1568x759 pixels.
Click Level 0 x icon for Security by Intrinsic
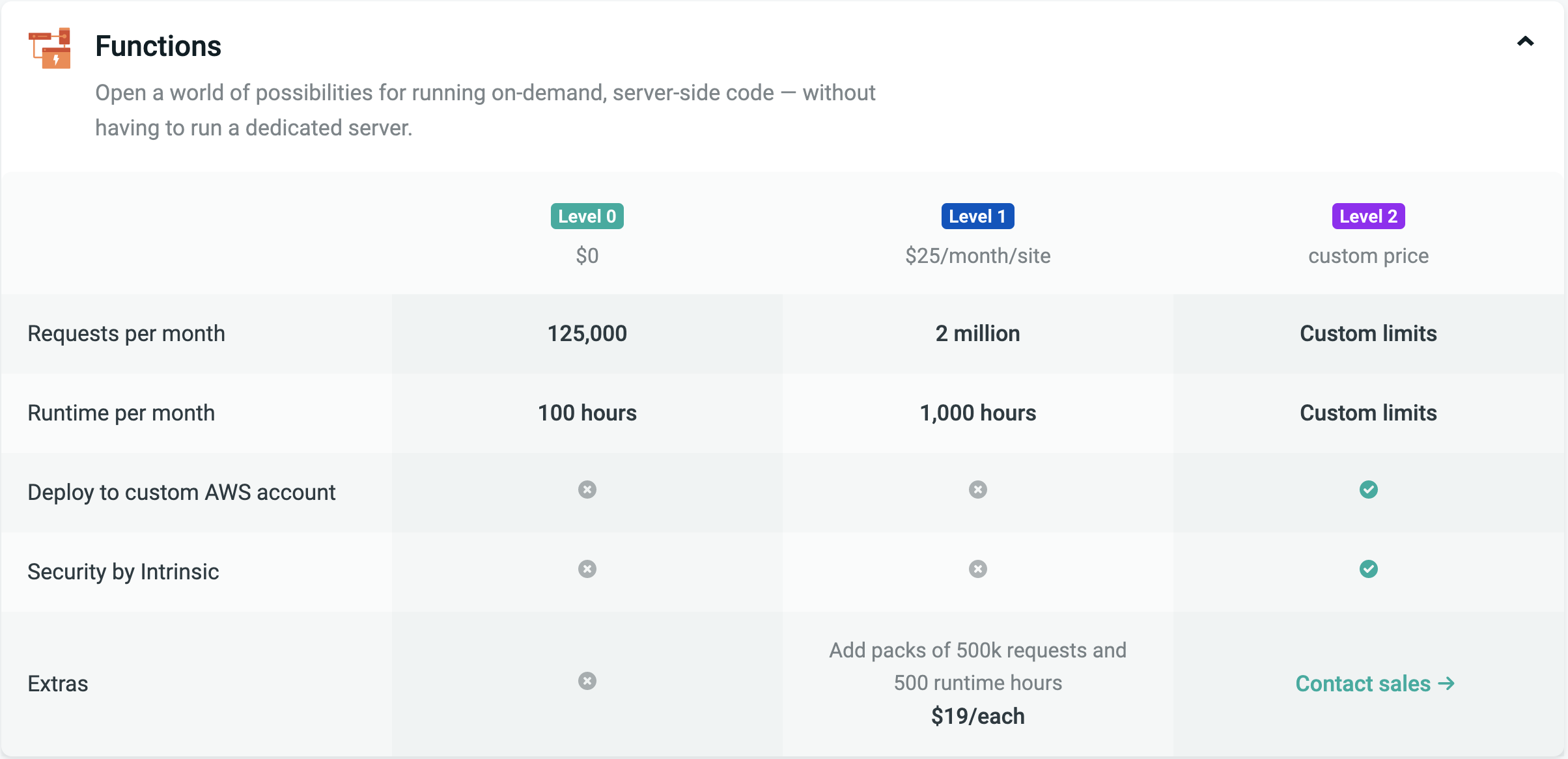[x=587, y=569]
